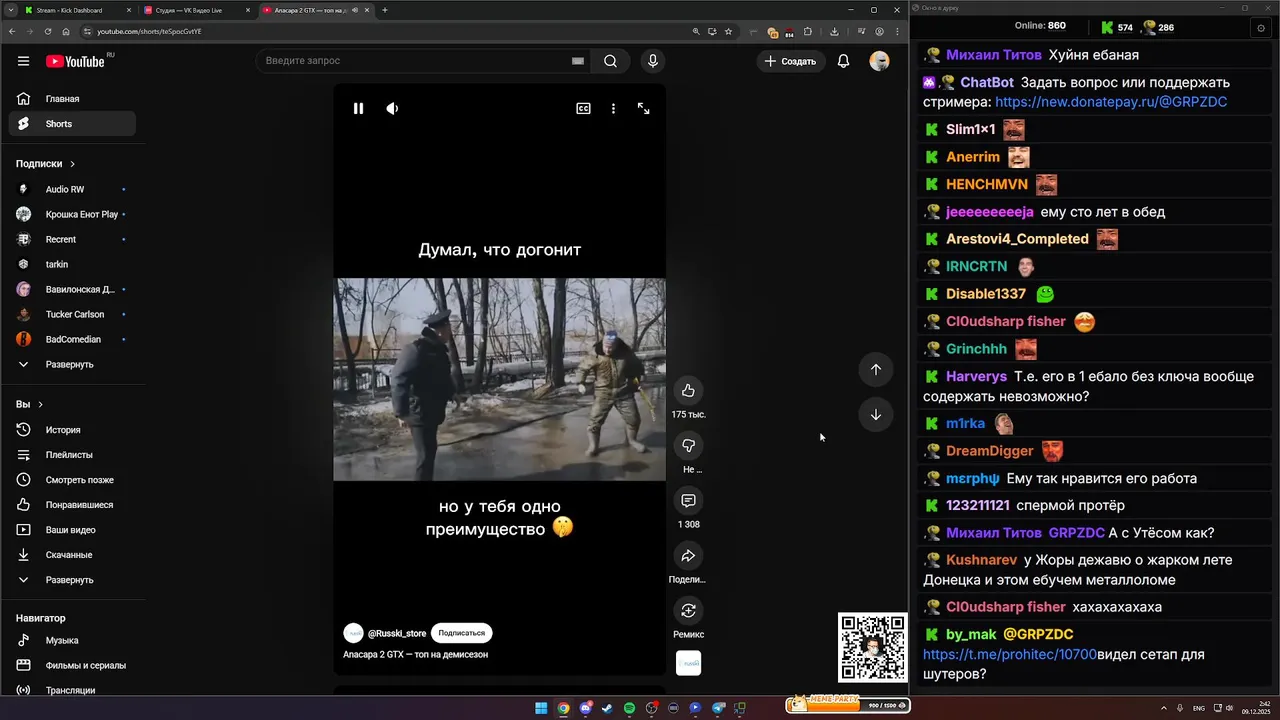The image size is (1280, 720).
Task: Open the three-dot options on the Short
Action: (613, 108)
